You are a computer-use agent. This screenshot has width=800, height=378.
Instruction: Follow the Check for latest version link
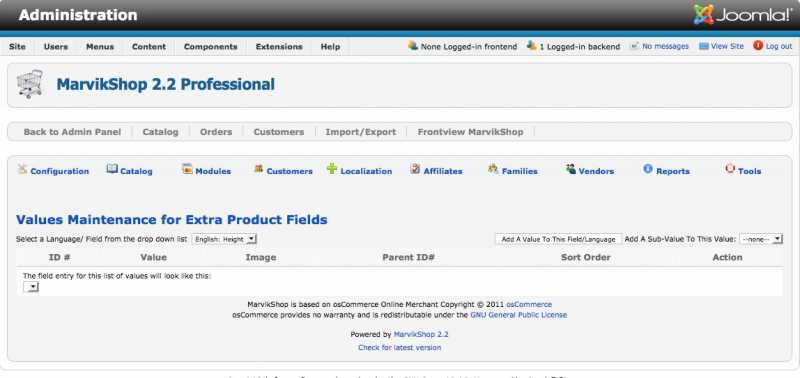click(399, 347)
